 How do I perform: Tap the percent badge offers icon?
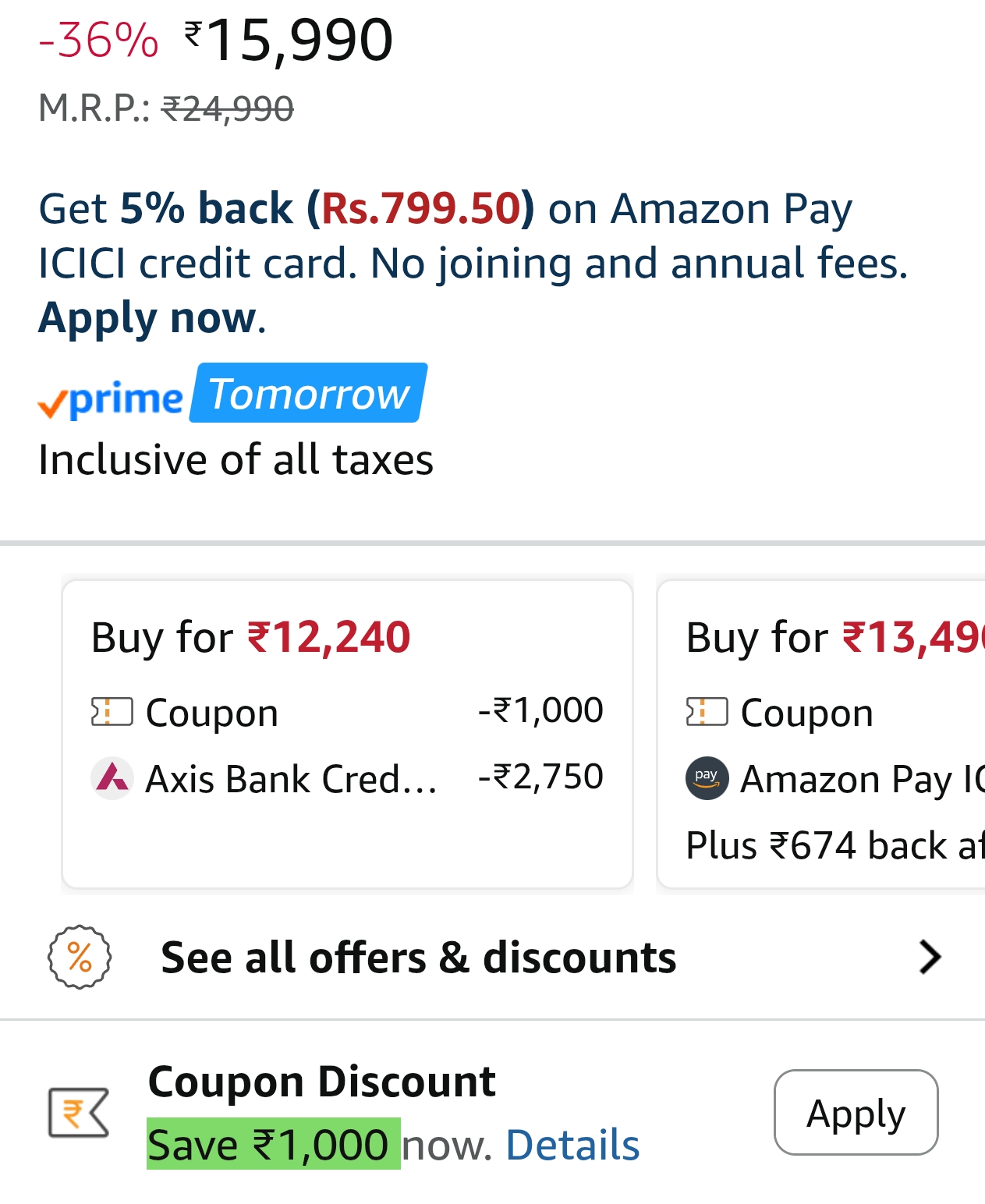[x=80, y=957]
